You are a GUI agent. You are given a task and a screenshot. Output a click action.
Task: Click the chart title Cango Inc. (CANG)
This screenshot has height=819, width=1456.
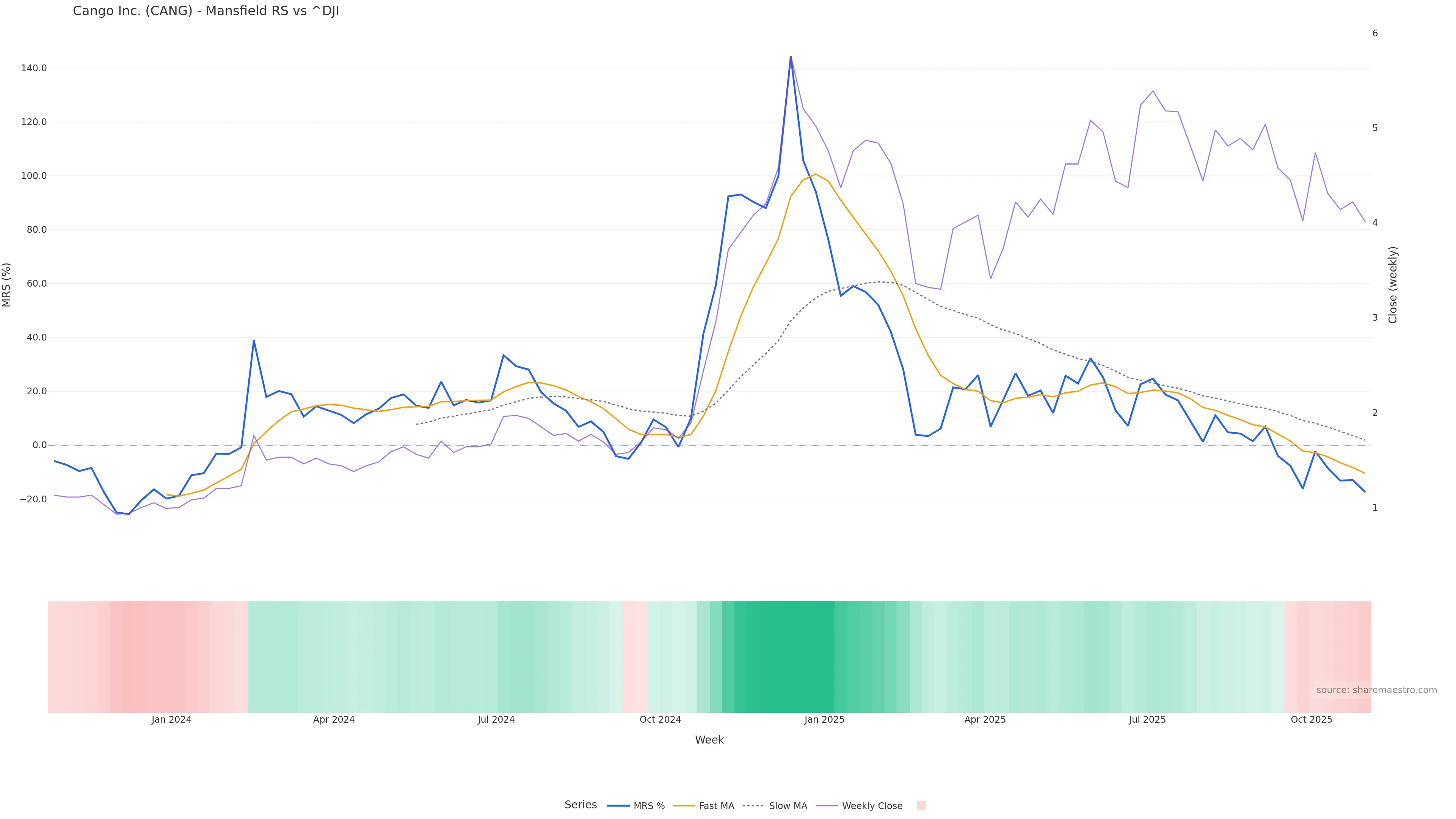tap(206, 11)
